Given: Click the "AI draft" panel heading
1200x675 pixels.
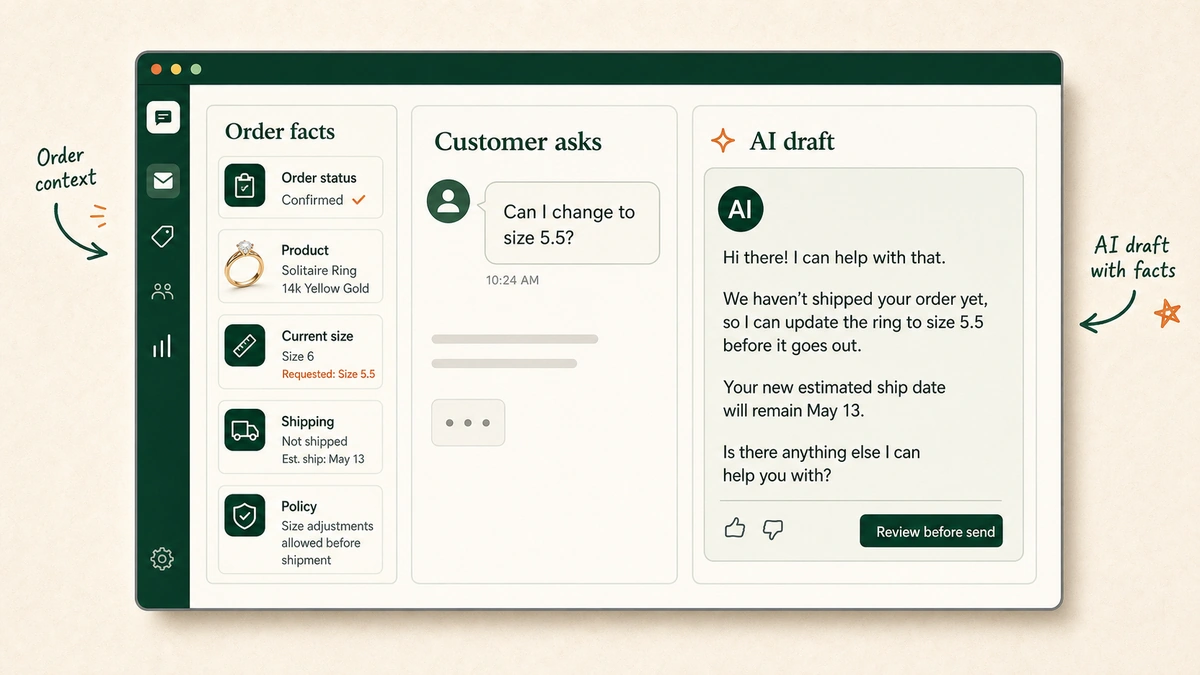Looking at the screenshot, I should (x=792, y=141).
